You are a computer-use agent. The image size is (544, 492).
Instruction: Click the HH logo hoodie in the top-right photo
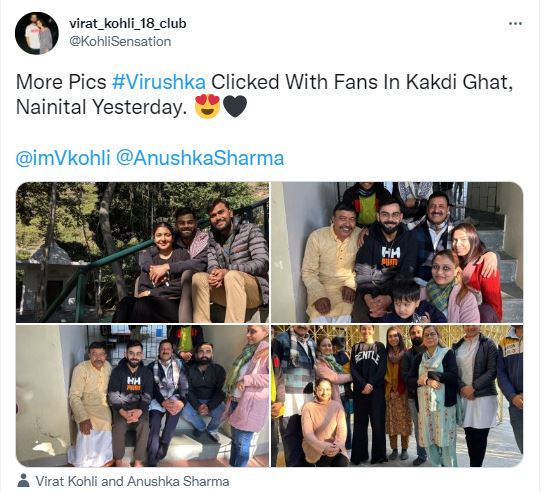coord(389,257)
